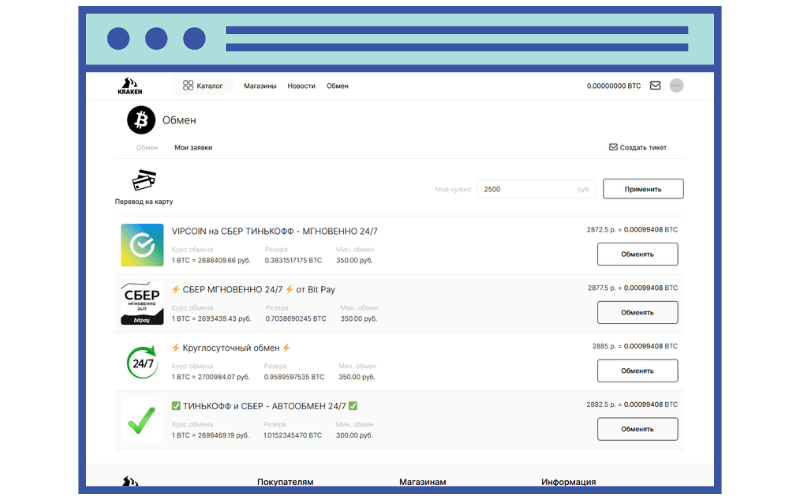Click the Информация footer heading
The width and height of the screenshot is (800, 500).
pyautogui.click(x=568, y=481)
